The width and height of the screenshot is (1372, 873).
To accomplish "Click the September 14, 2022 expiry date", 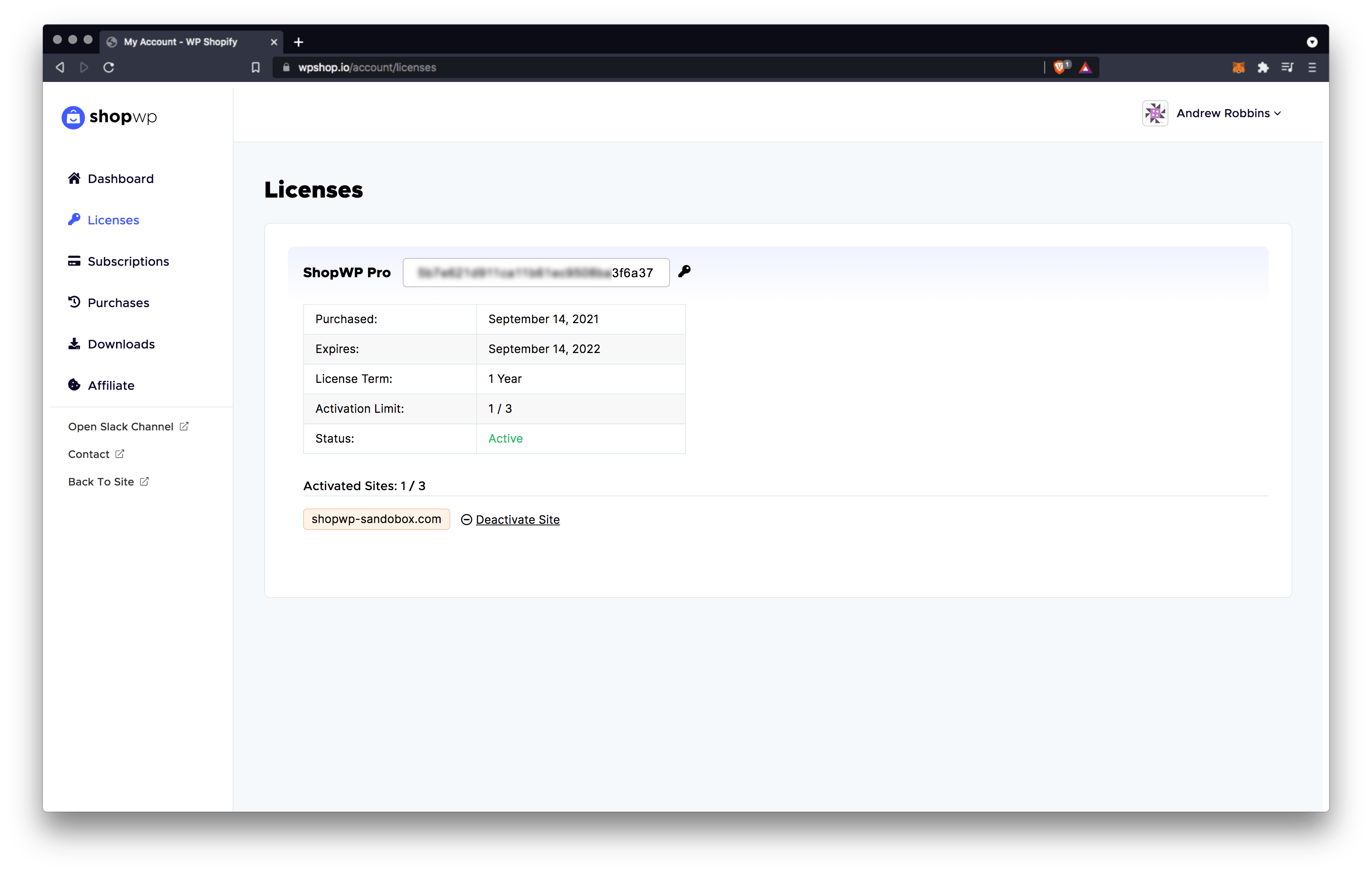I will tap(544, 349).
